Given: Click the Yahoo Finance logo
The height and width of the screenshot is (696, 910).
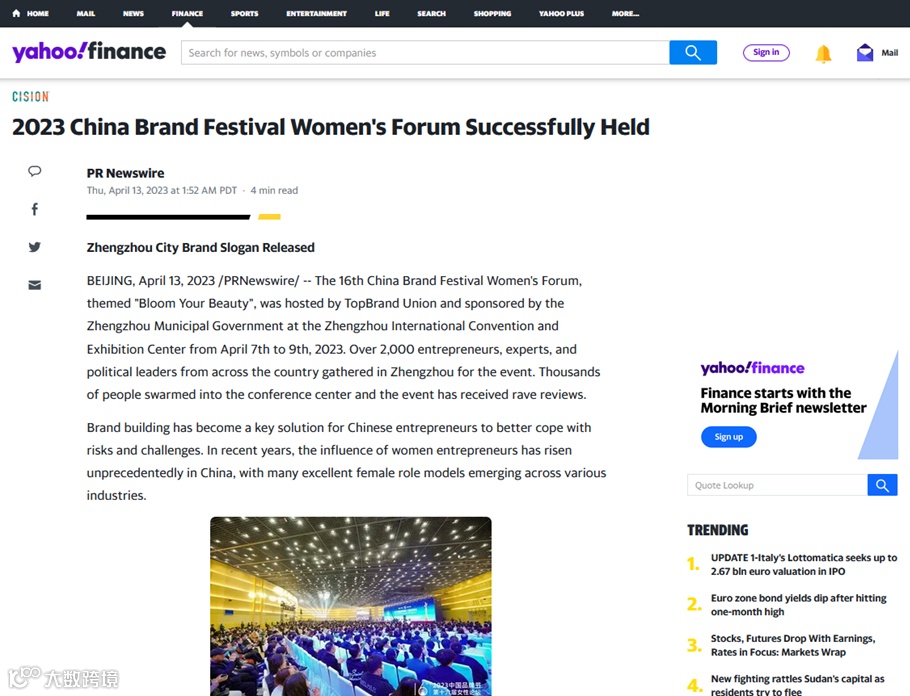Looking at the screenshot, I should 89,52.
